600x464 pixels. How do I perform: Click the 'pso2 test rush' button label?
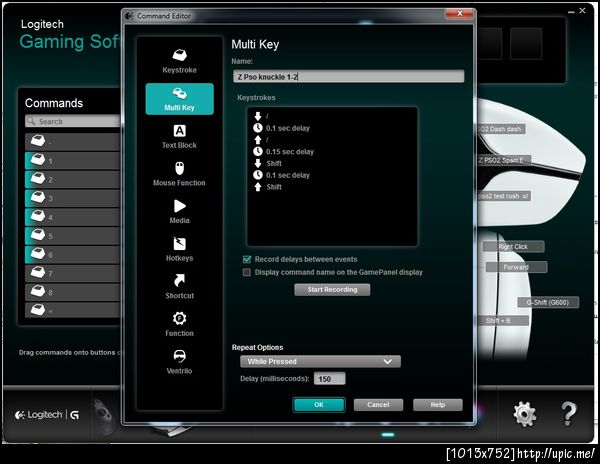504,196
